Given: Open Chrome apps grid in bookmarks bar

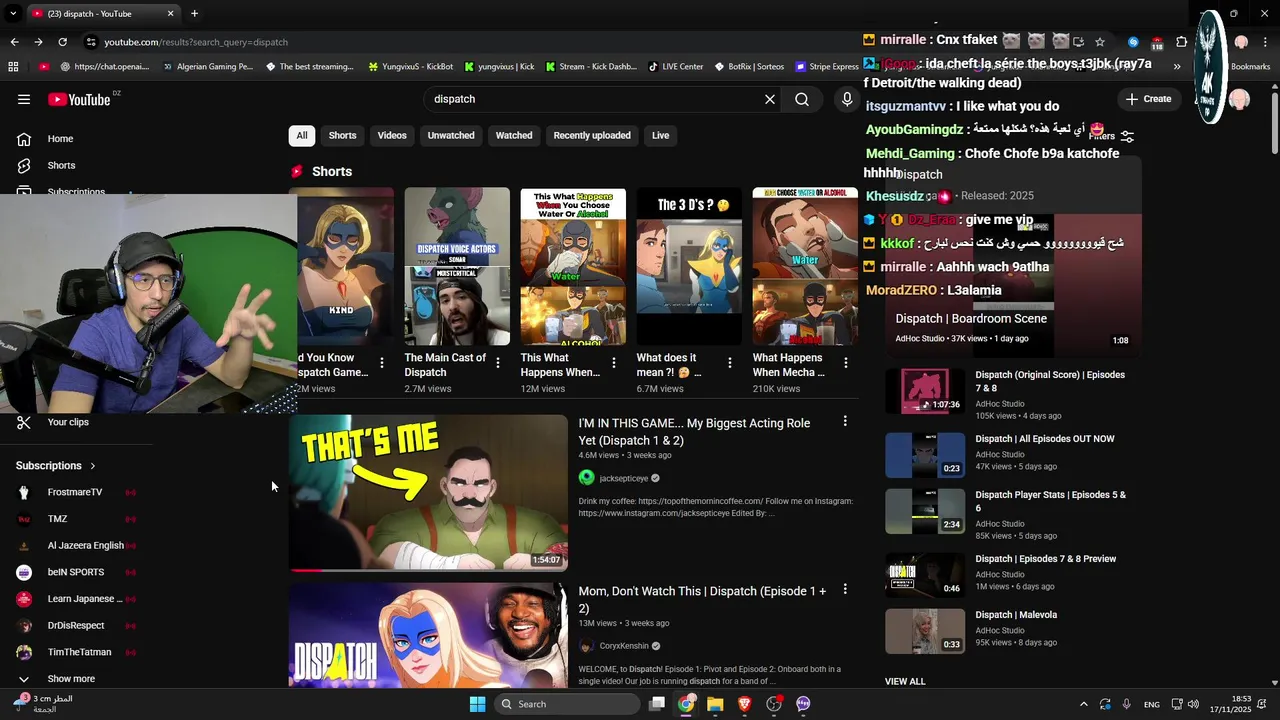Looking at the screenshot, I should click(13, 67).
